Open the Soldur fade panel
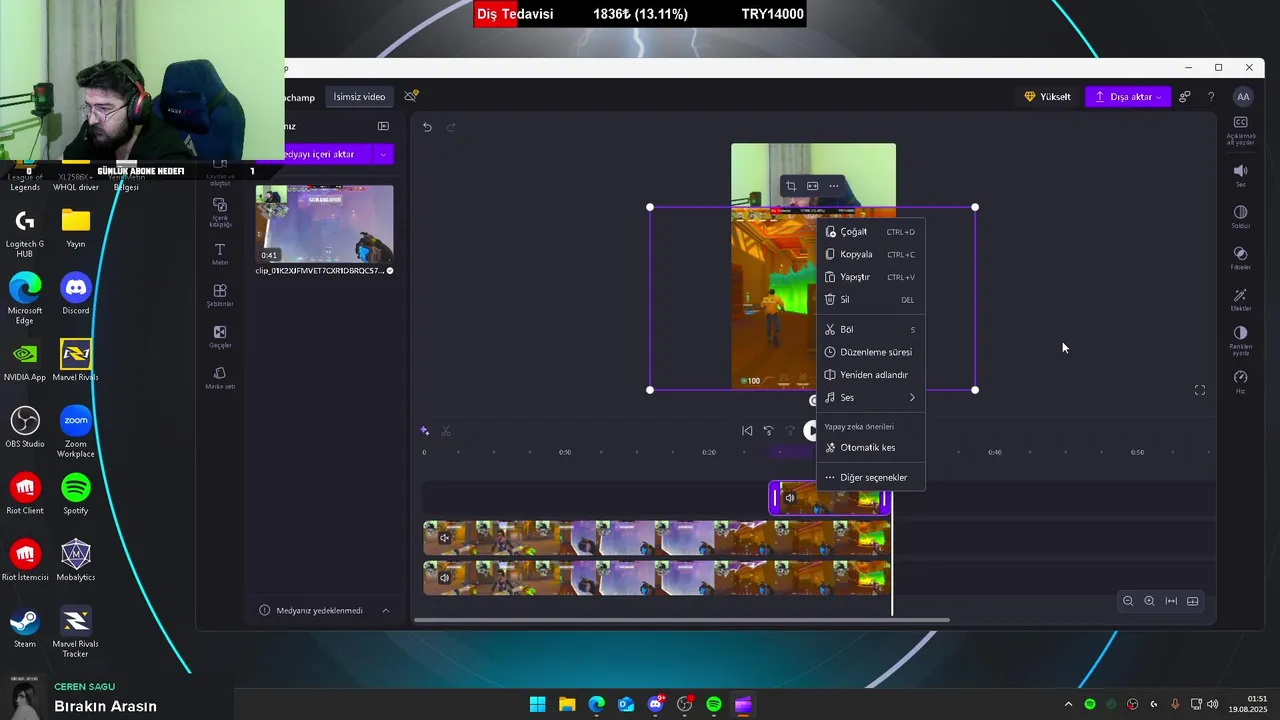This screenshot has height=720, width=1280. [1240, 217]
